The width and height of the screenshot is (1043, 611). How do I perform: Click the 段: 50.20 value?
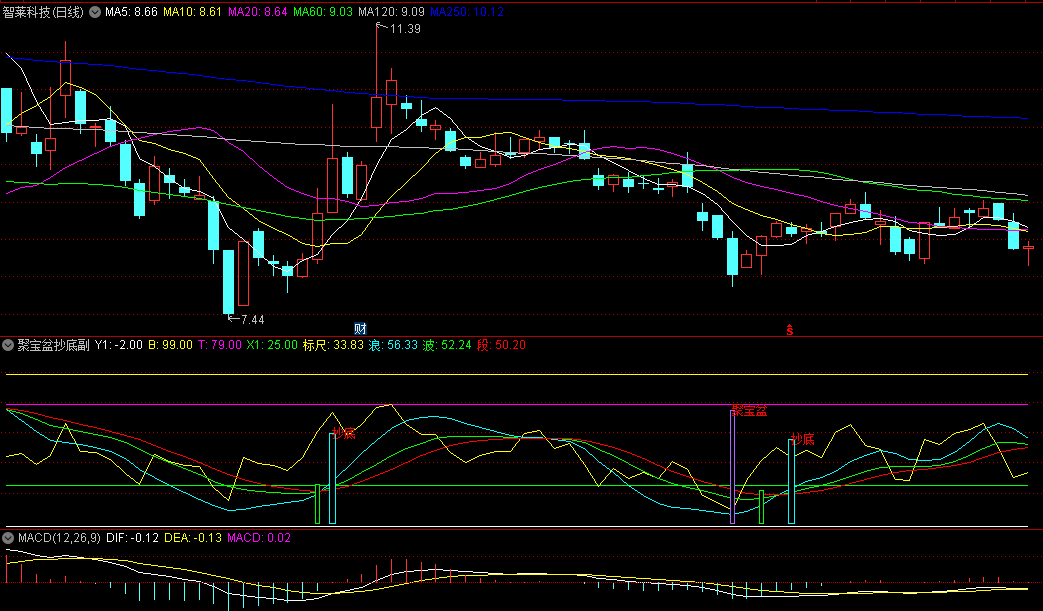coord(502,345)
